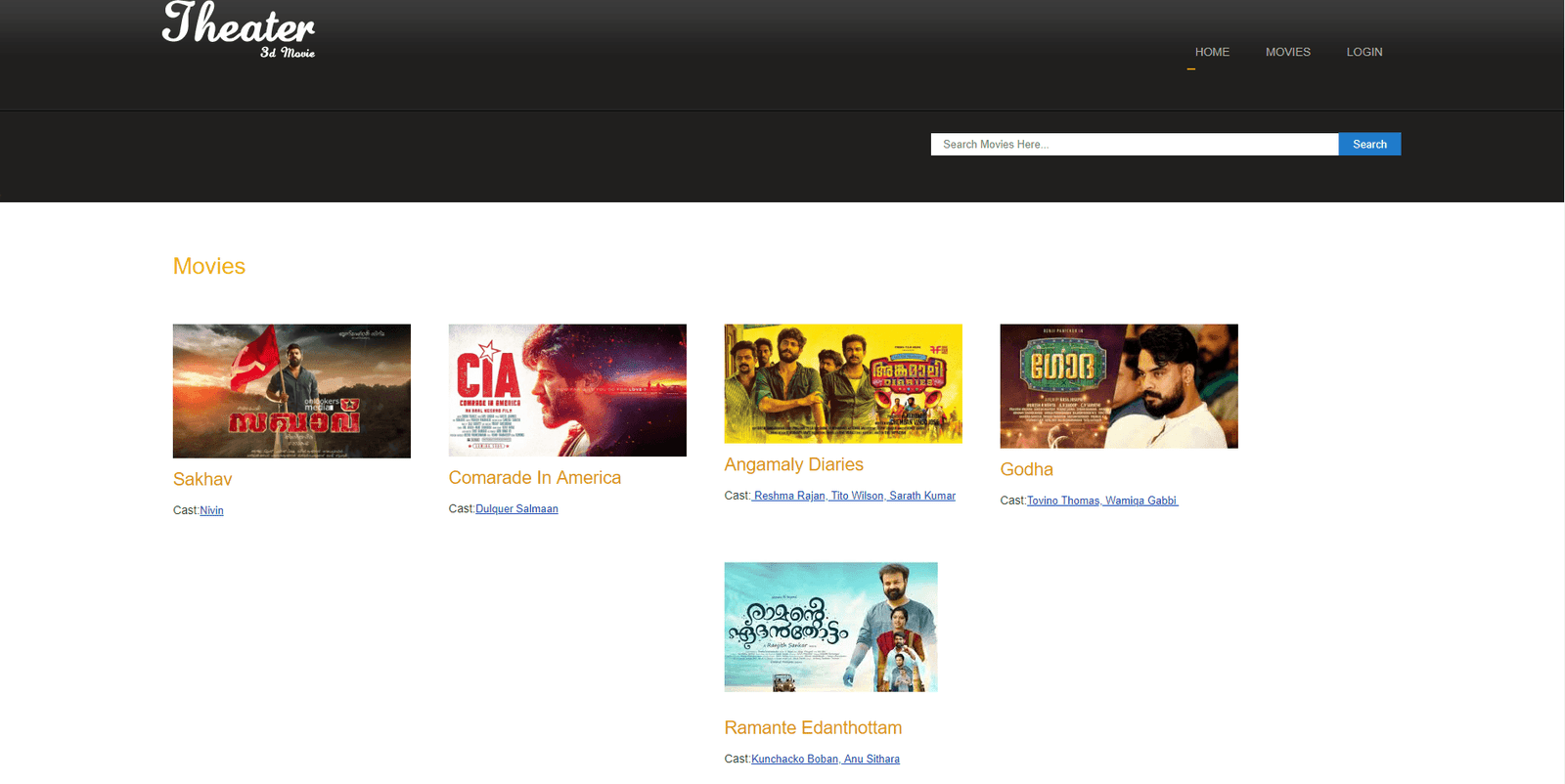This screenshot has width=1565, height=784.
Task: Open the Comarade In America poster
Action: point(567,390)
